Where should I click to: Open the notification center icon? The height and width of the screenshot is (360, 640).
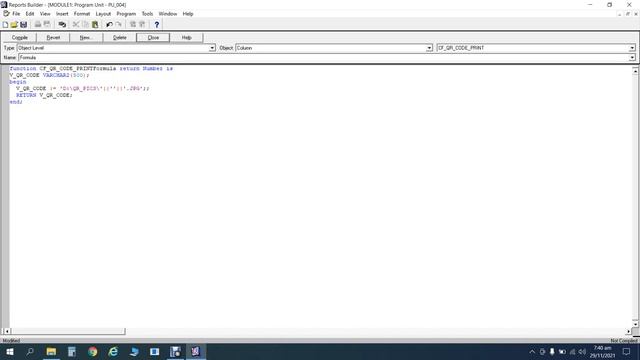click(x=626, y=351)
